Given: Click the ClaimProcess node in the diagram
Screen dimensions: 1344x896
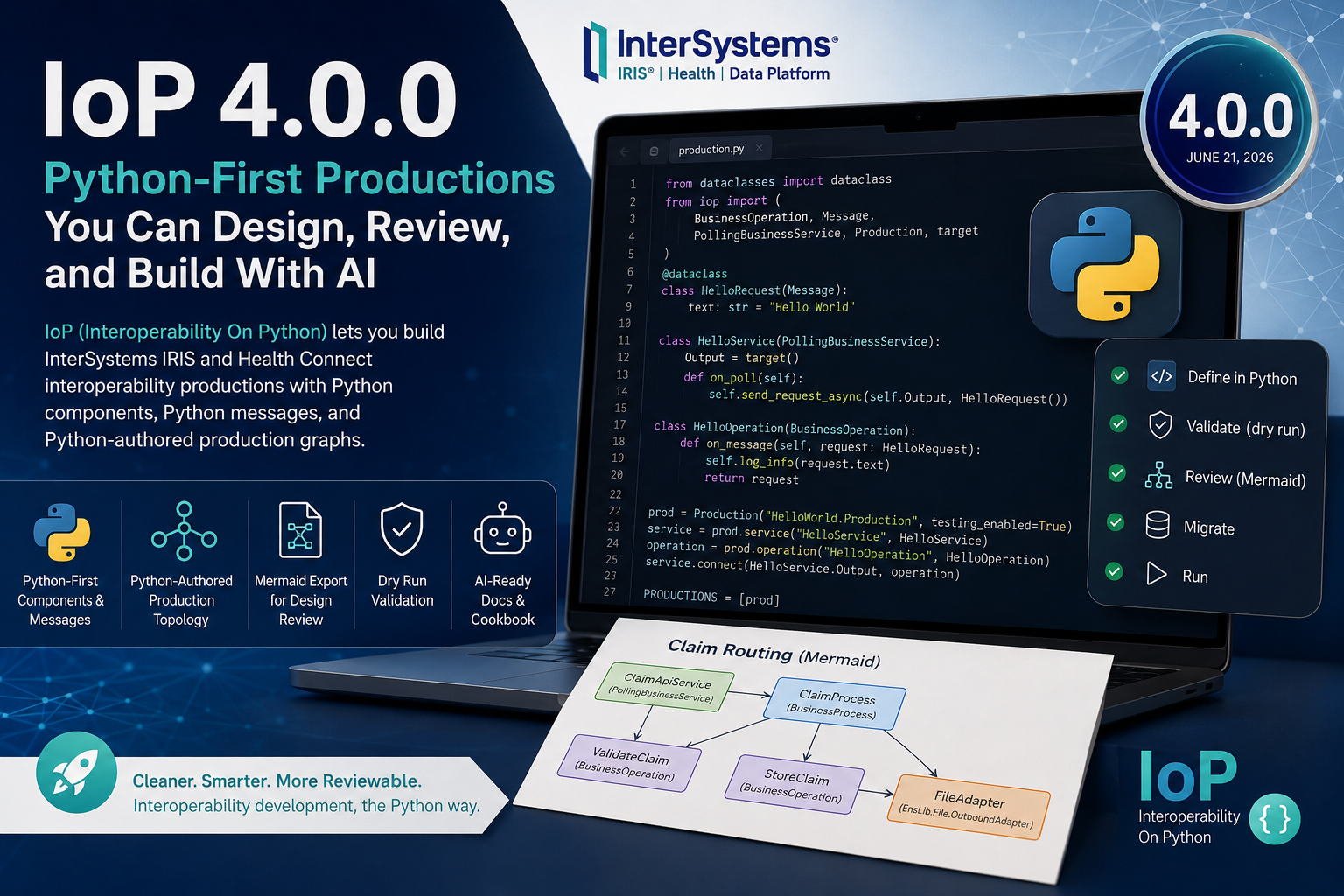Looking at the screenshot, I should click(835, 703).
